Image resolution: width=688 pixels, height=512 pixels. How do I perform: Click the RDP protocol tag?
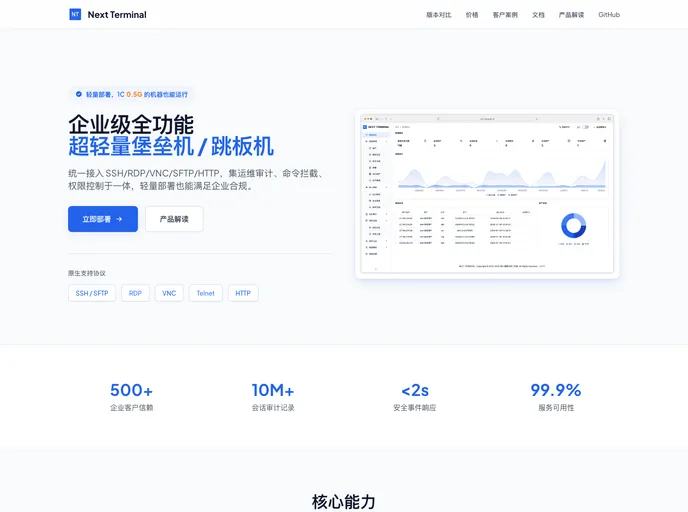[135, 293]
